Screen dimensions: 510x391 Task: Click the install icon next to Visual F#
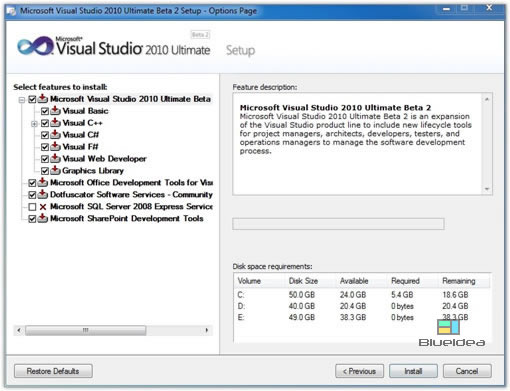pos(55,147)
